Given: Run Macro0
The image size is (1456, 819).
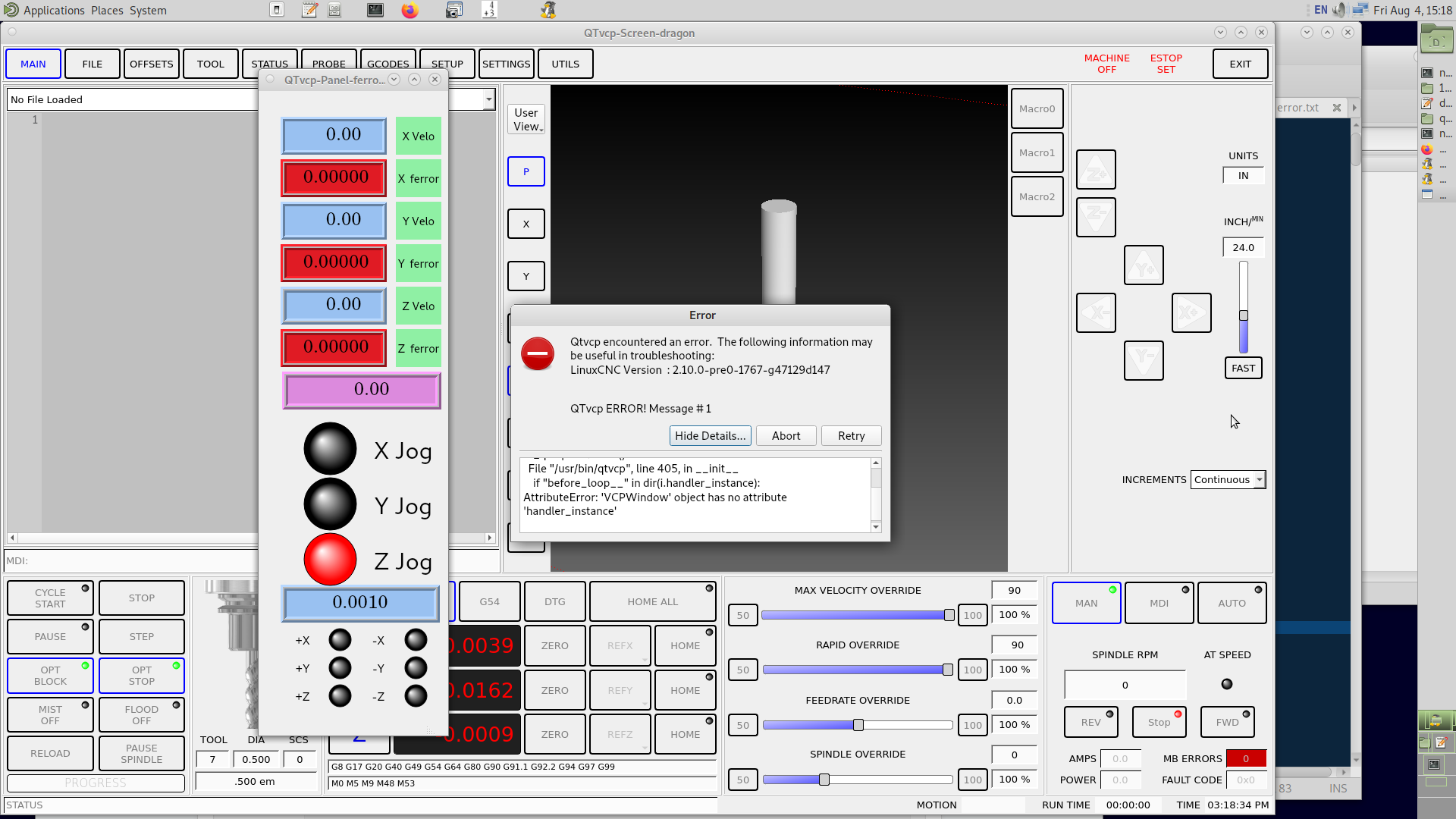Looking at the screenshot, I should click(1037, 108).
